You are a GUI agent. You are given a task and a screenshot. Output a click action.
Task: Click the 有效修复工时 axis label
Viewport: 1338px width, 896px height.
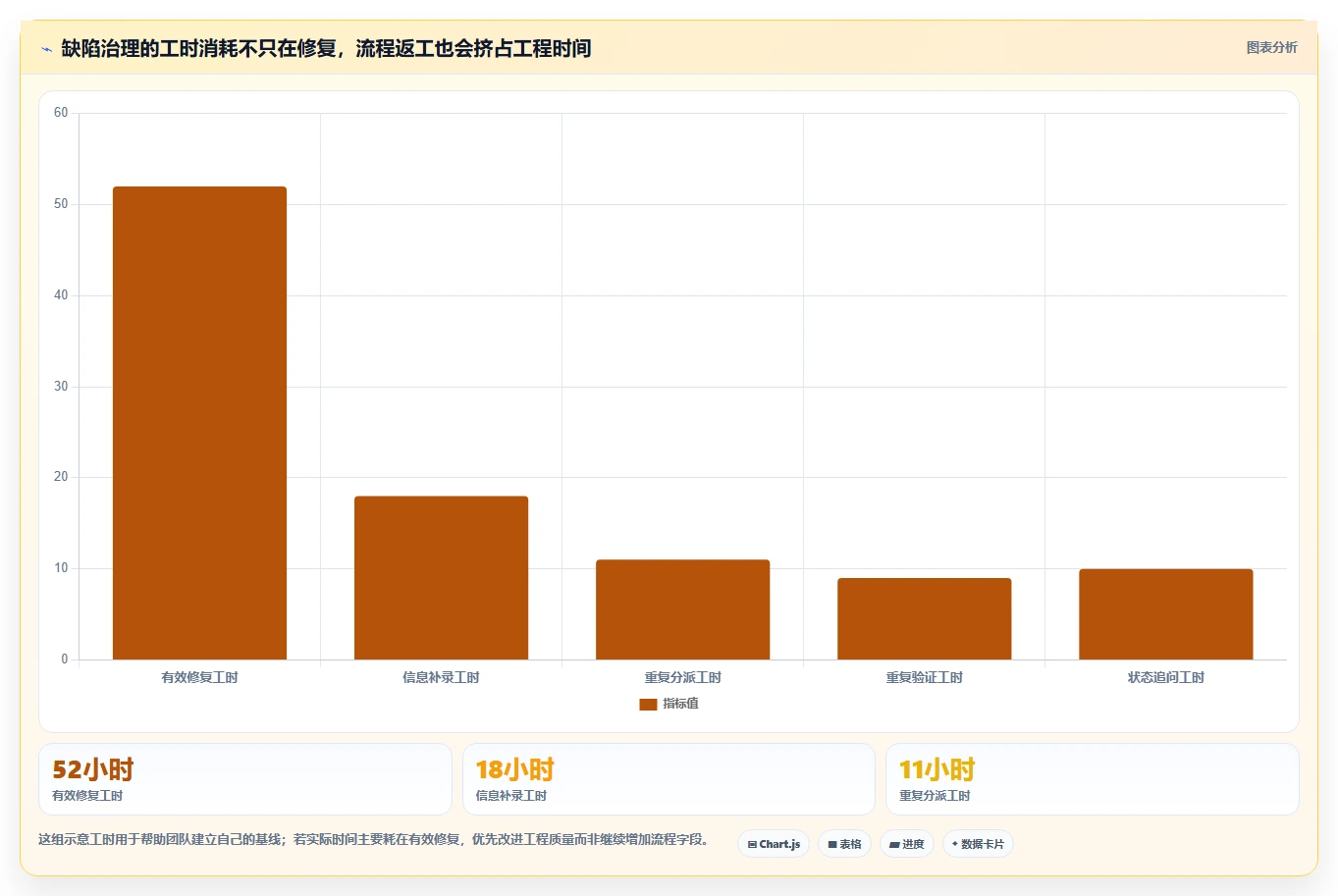point(199,677)
